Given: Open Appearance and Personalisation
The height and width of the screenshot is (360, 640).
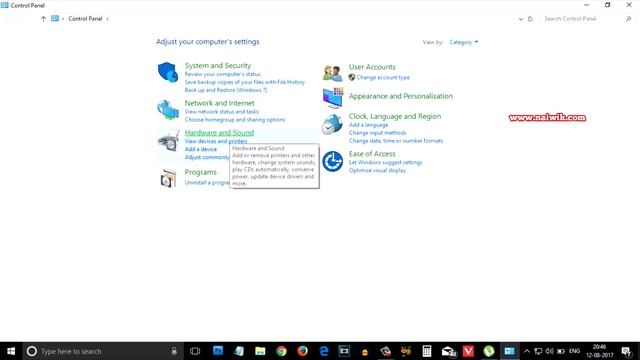Looking at the screenshot, I should pyautogui.click(x=400, y=96).
